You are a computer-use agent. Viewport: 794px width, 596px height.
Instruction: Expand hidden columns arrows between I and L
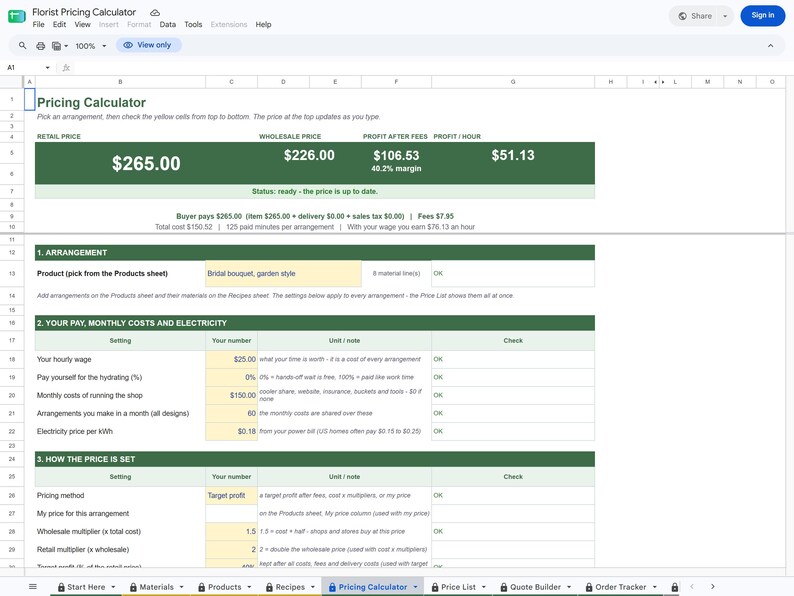659,82
